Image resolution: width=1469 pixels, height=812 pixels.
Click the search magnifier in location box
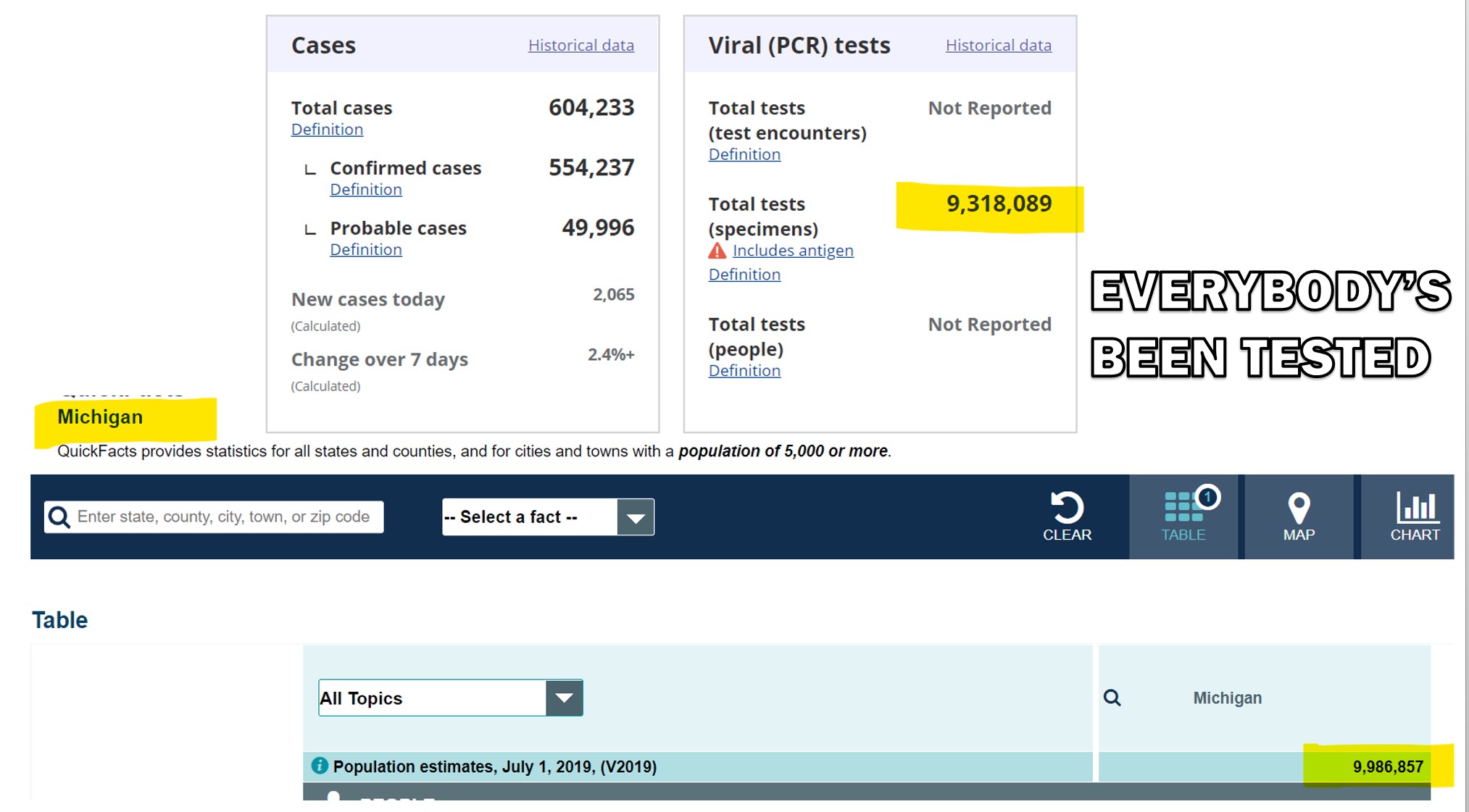pyautogui.click(x=59, y=517)
